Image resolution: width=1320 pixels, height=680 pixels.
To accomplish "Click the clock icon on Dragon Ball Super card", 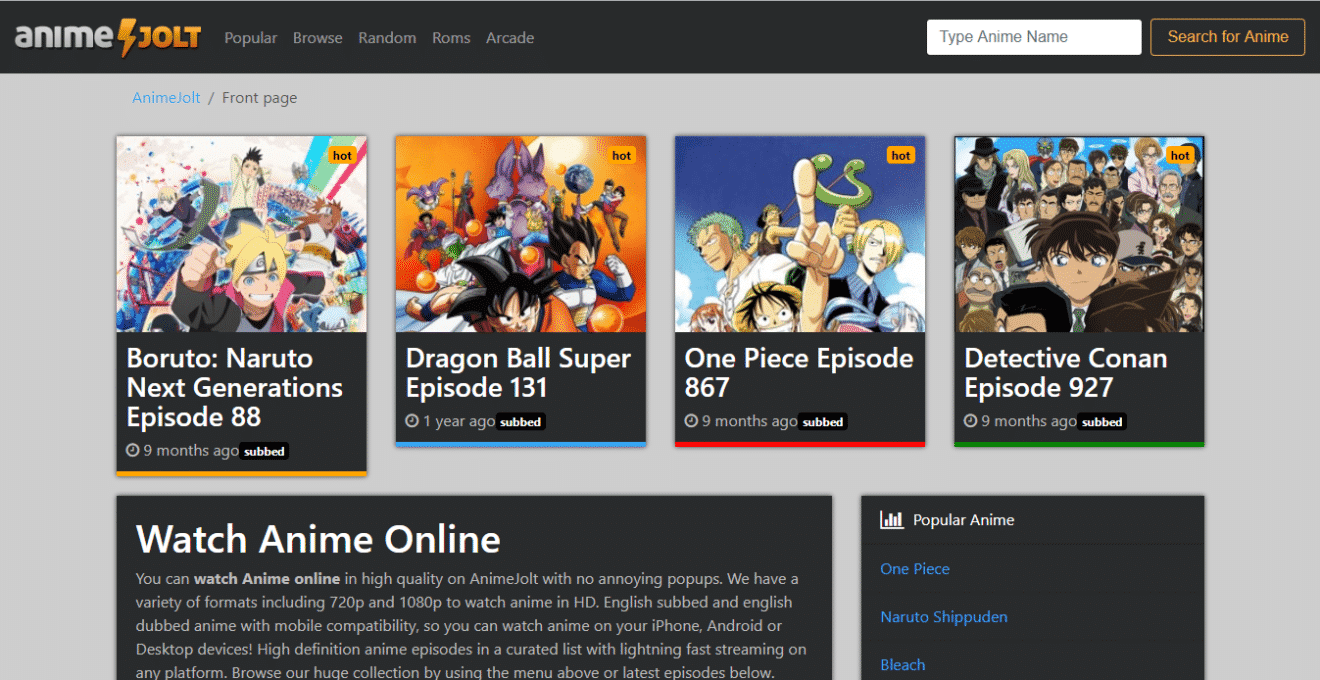I will pyautogui.click(x=412, y=421).
